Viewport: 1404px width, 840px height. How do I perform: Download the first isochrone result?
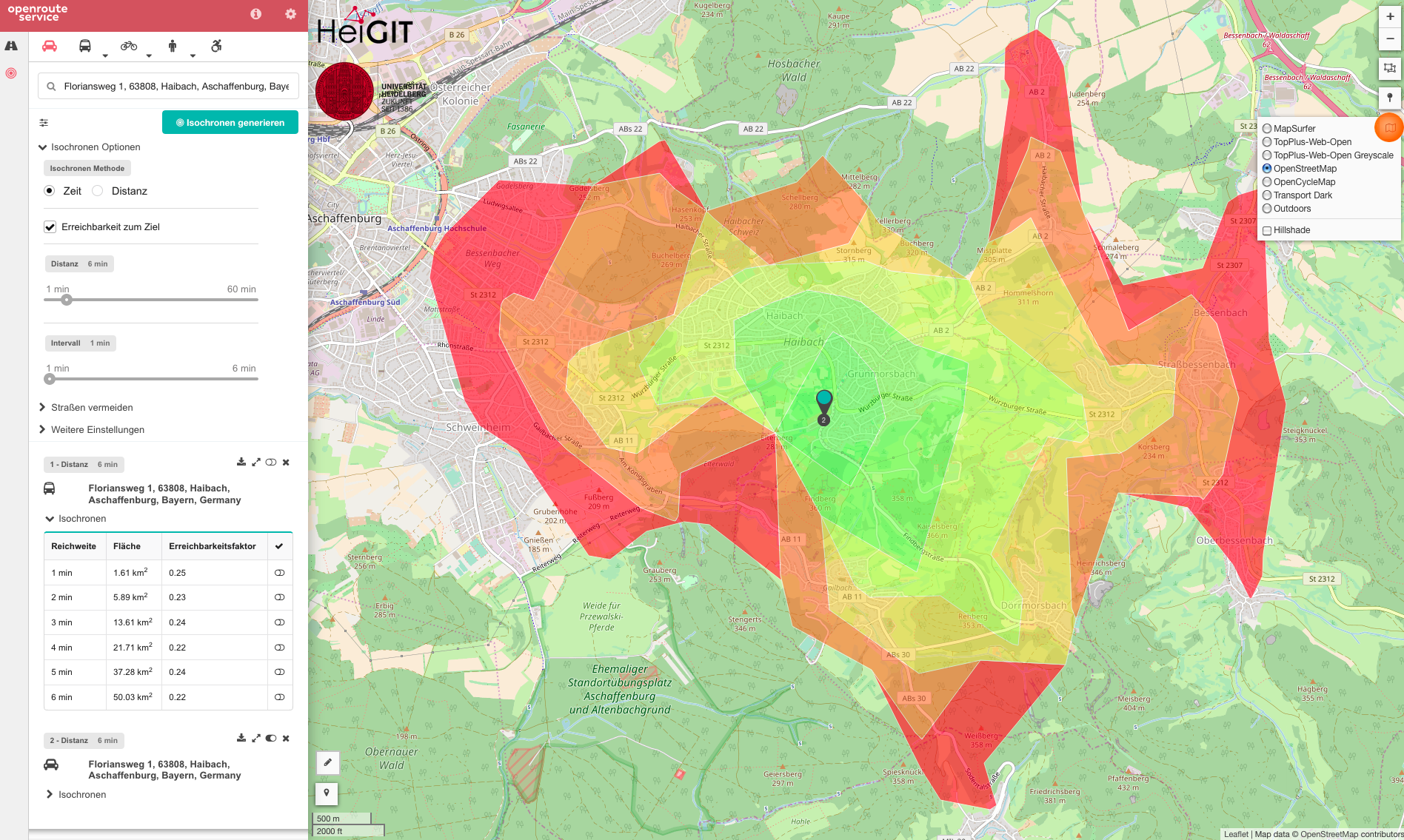[241, 462]
